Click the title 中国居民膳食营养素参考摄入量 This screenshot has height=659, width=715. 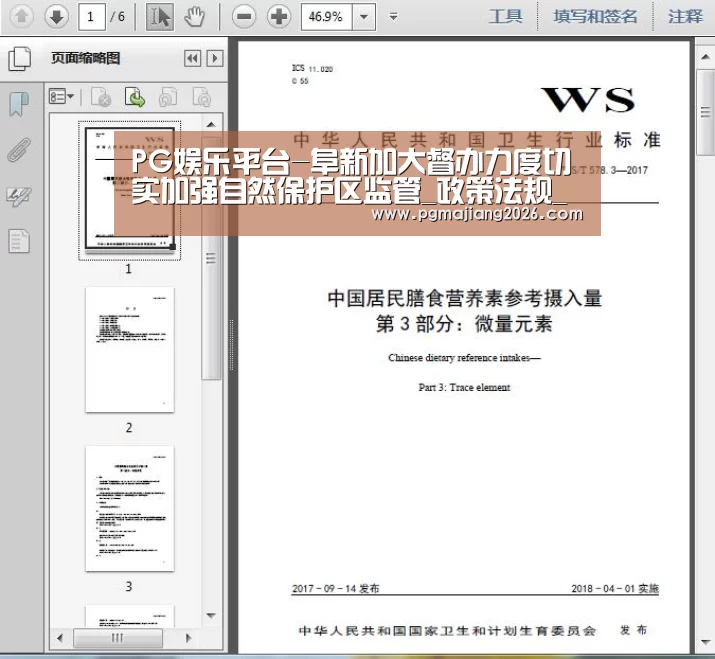pos(465,298)
